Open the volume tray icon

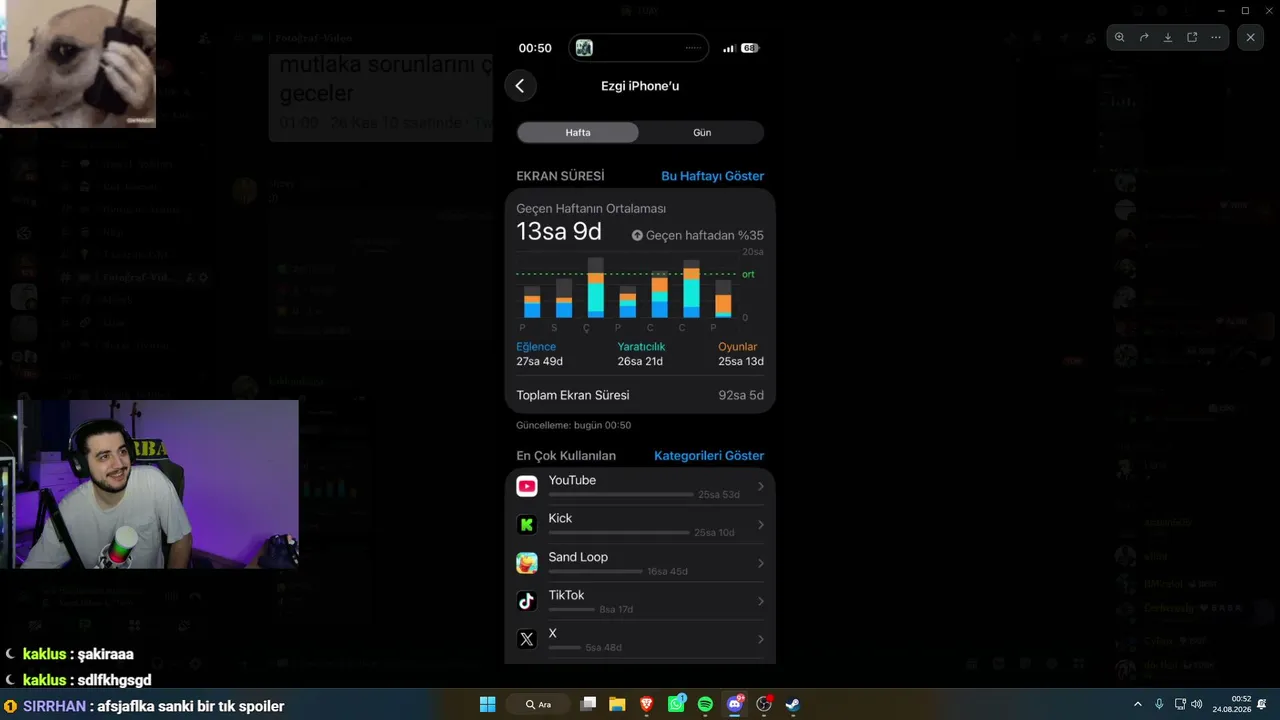[1197, 704]
